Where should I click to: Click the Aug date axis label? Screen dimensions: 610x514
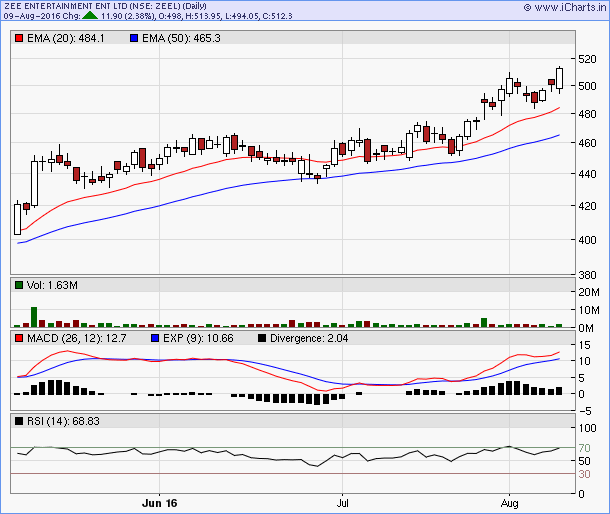coord(509,503)
